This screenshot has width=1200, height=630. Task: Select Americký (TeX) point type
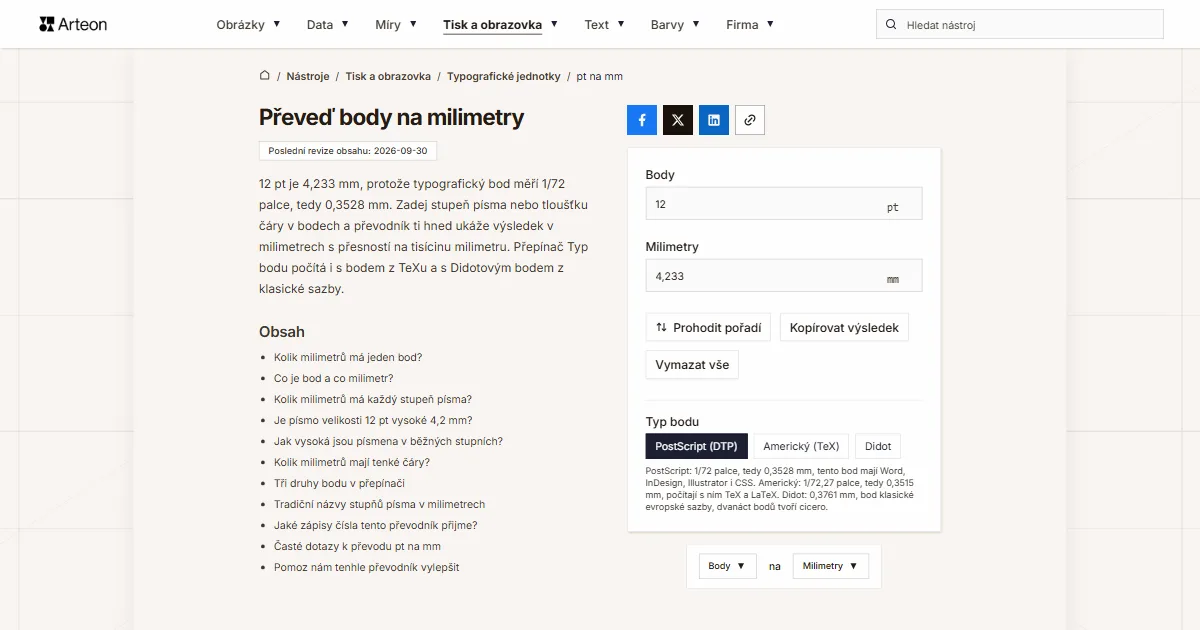[801, 446]
